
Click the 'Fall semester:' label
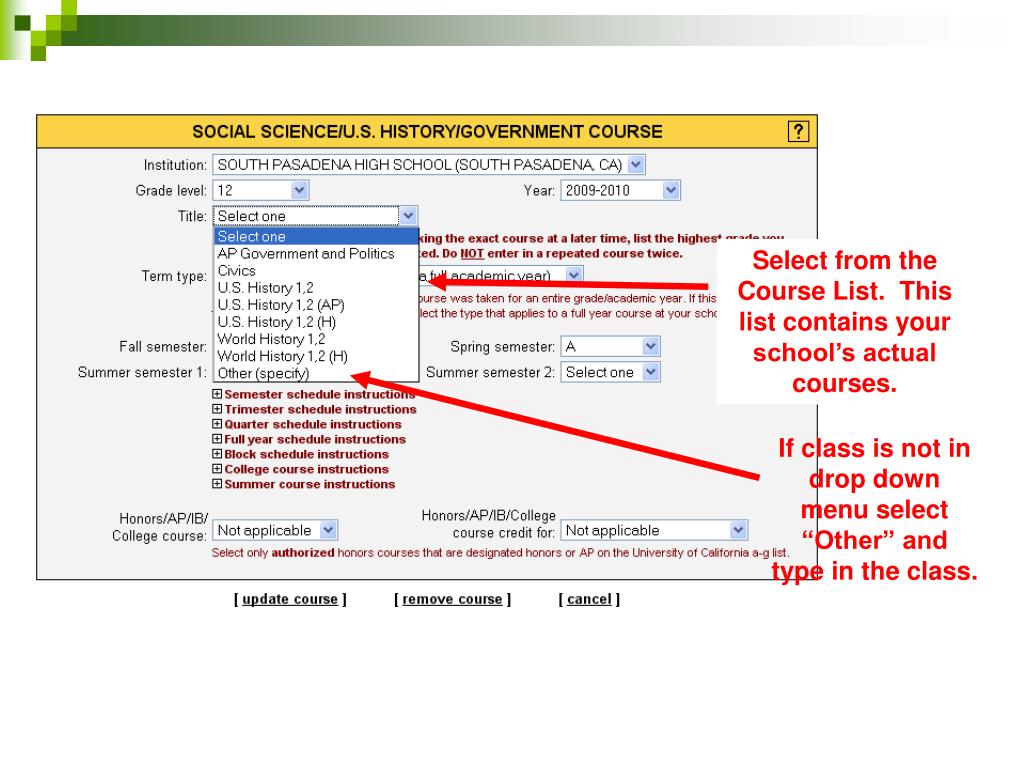tap(163, 346)
